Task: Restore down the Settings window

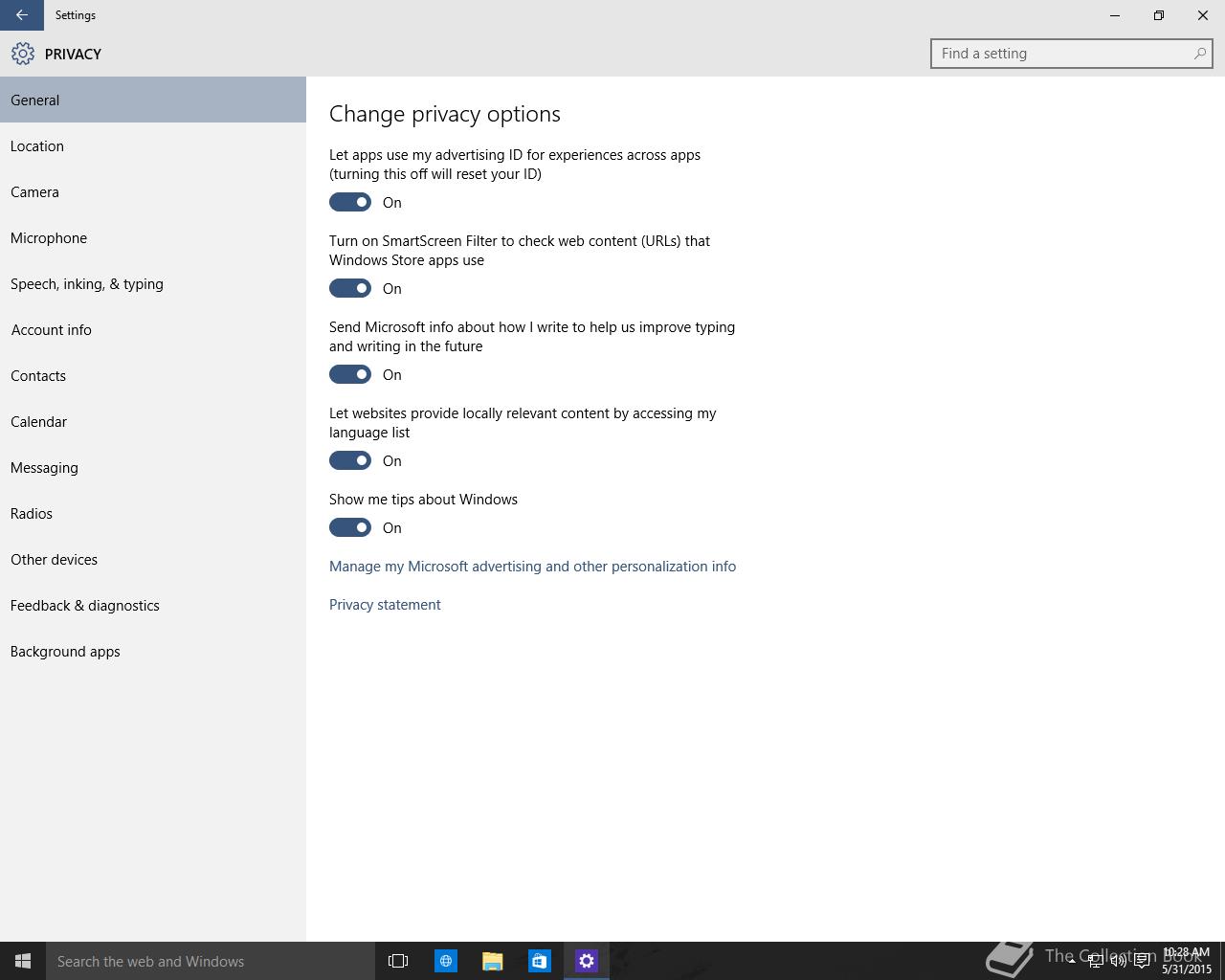Action: (1159, 15)
